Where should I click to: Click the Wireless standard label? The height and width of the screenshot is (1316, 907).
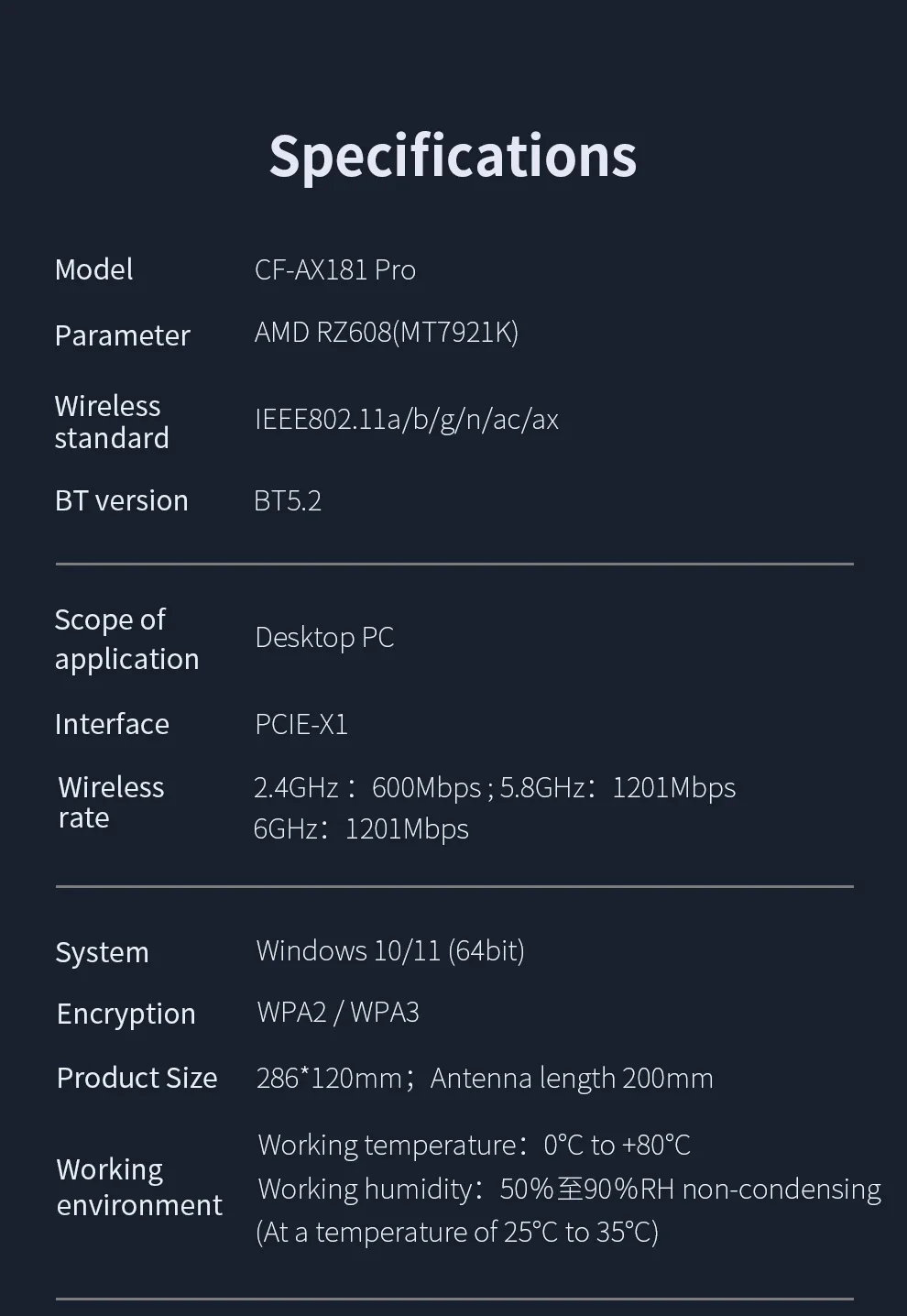pyautogui.click(x=111, y=422)
